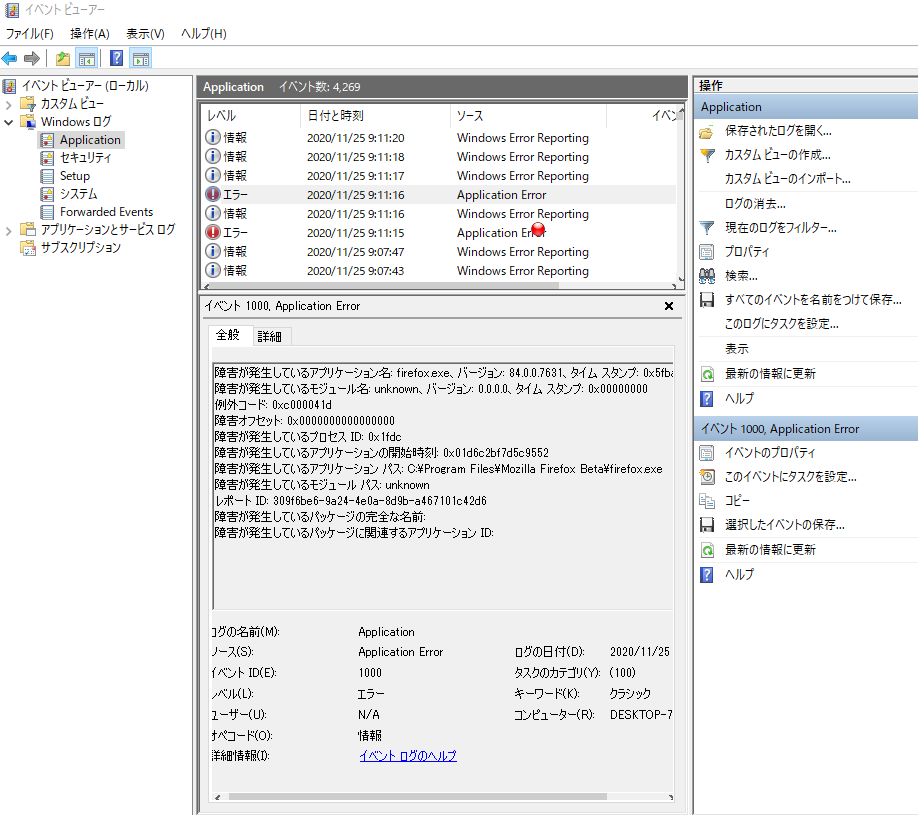Click the back arrow toolbar icon
The height and width of the screenshot is (815, 918).
[10, 58]
